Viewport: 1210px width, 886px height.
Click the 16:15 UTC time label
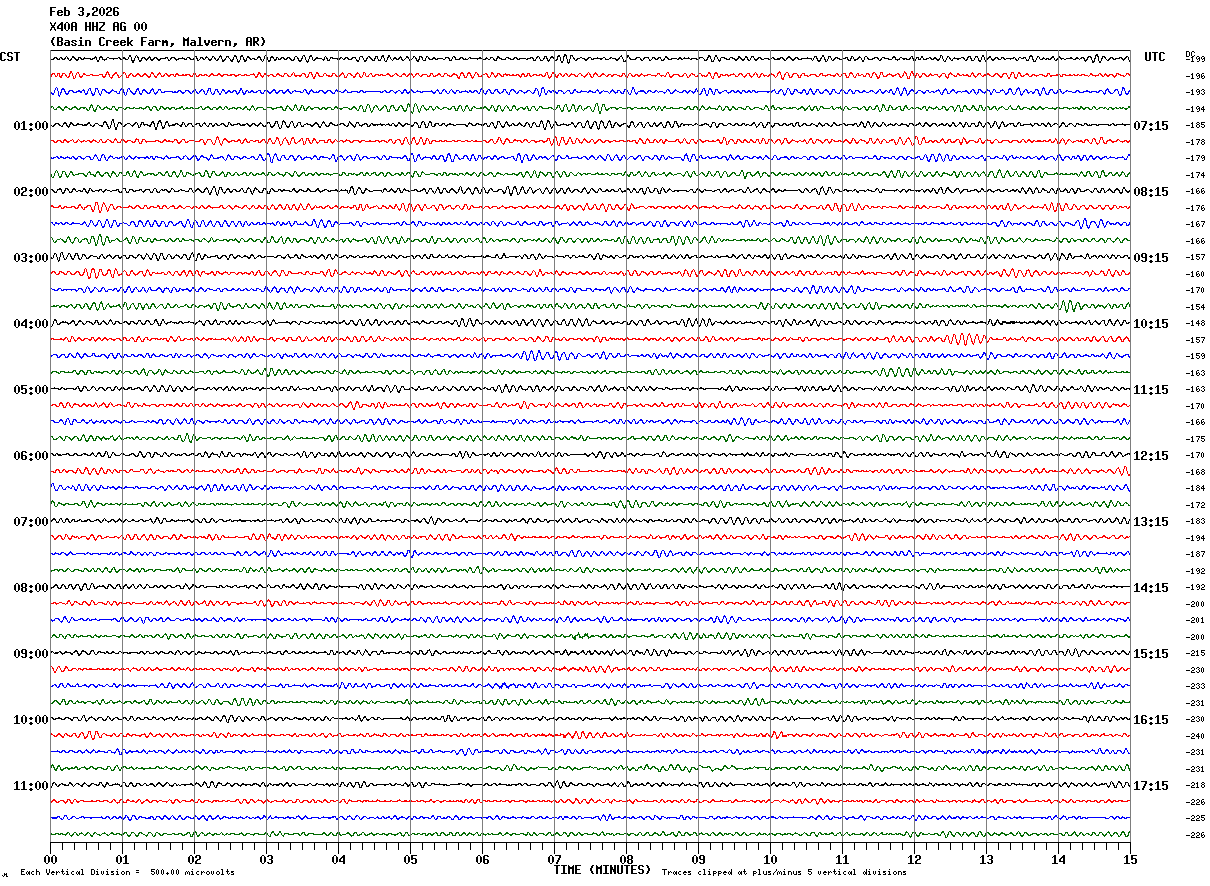pyautogui.click(x=1151, y=720)
